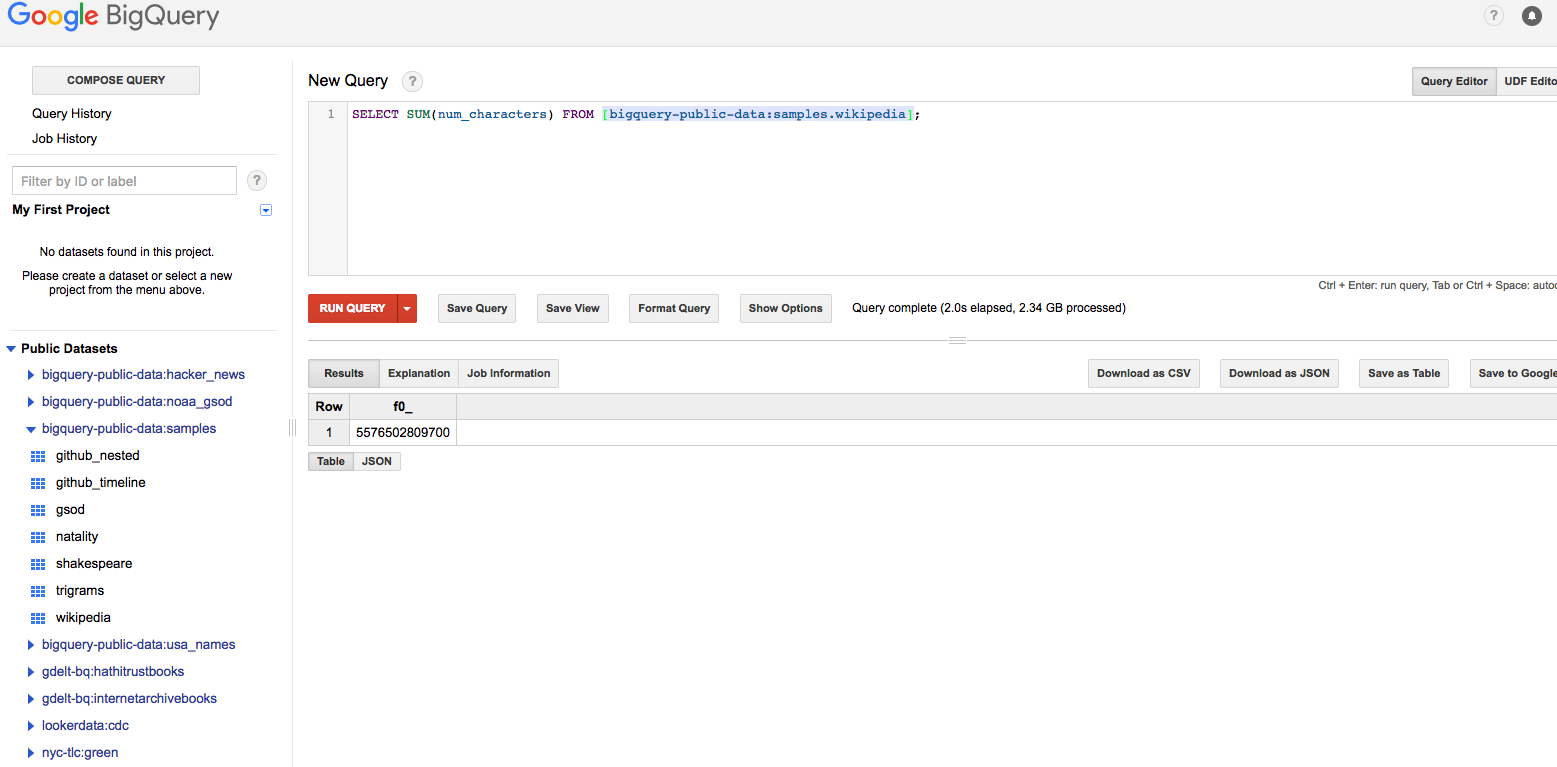Screen dimensions: 1557x767
Task: Open Job History
Action: coord(65,139)
